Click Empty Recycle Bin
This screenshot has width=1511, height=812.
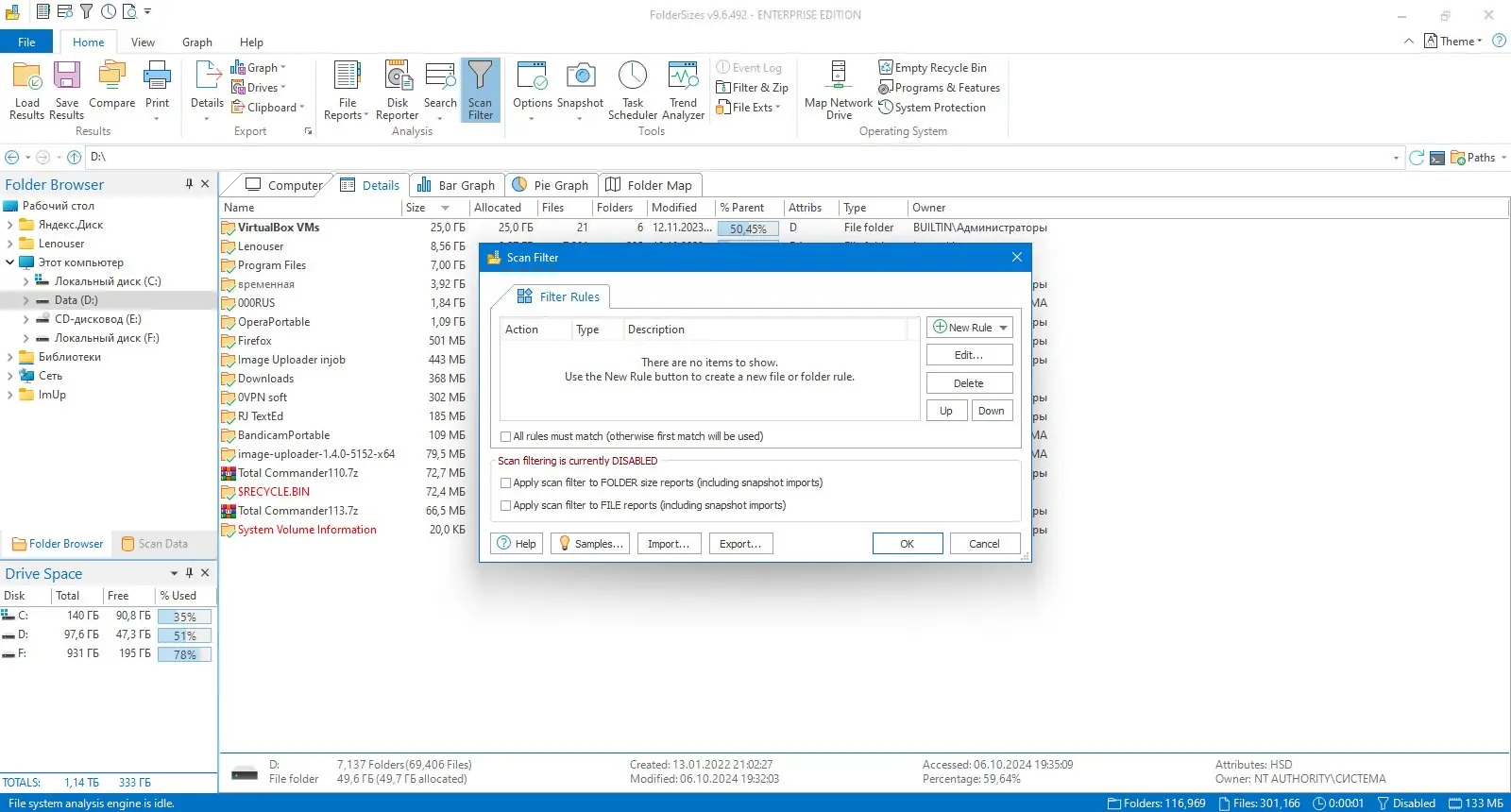click(x=932, y=68)
